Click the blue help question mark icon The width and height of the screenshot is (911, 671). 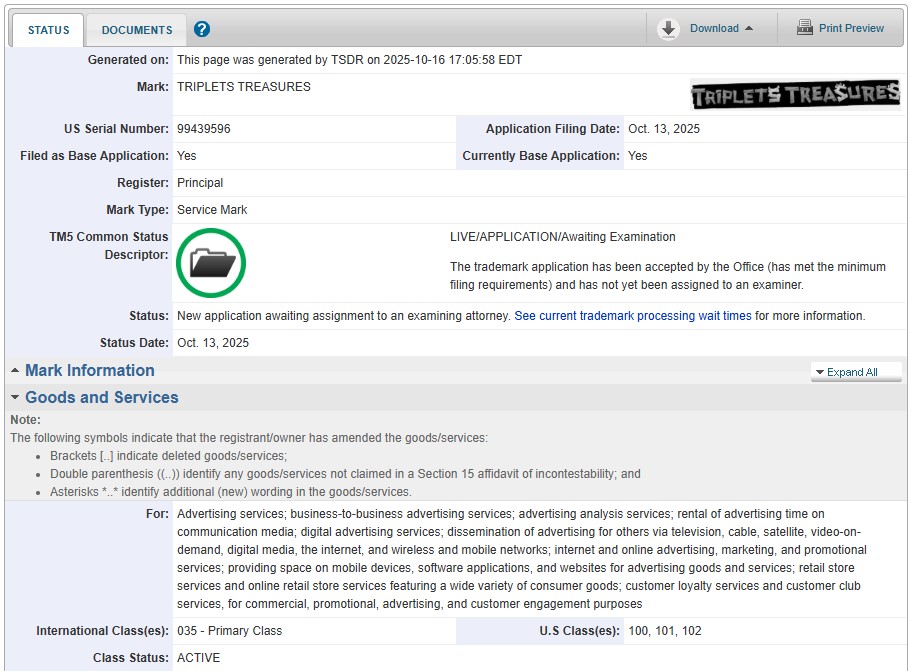click(x=202, y=29)
